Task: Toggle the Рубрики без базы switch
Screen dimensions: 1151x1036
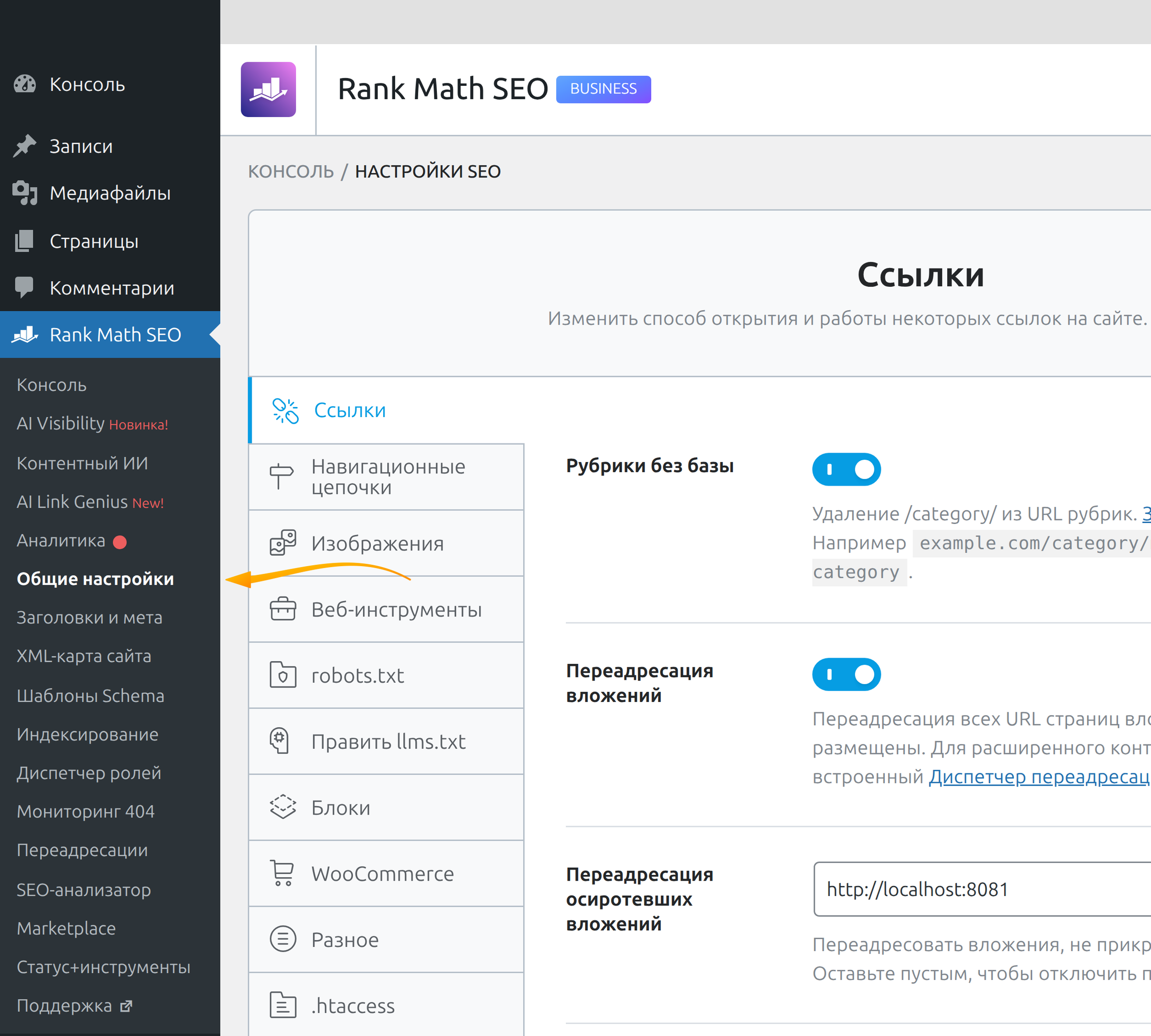Action: [846, 469]
